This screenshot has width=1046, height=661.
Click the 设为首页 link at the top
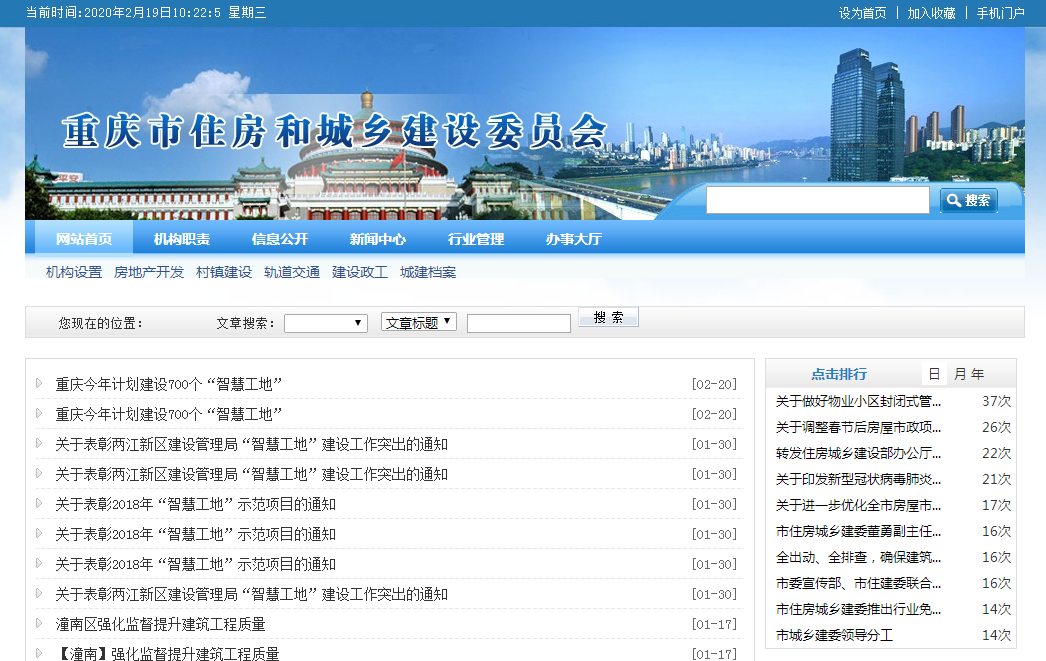[862, 13]
